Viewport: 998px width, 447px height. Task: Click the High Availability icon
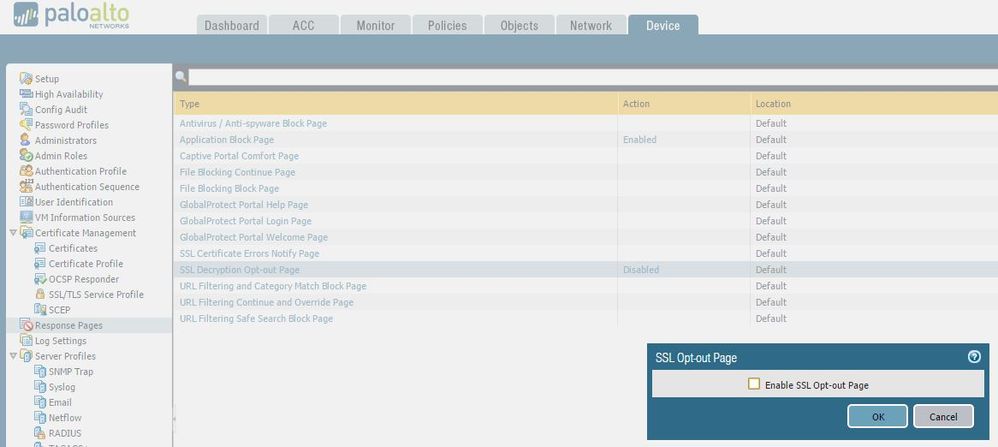point(25,94)
